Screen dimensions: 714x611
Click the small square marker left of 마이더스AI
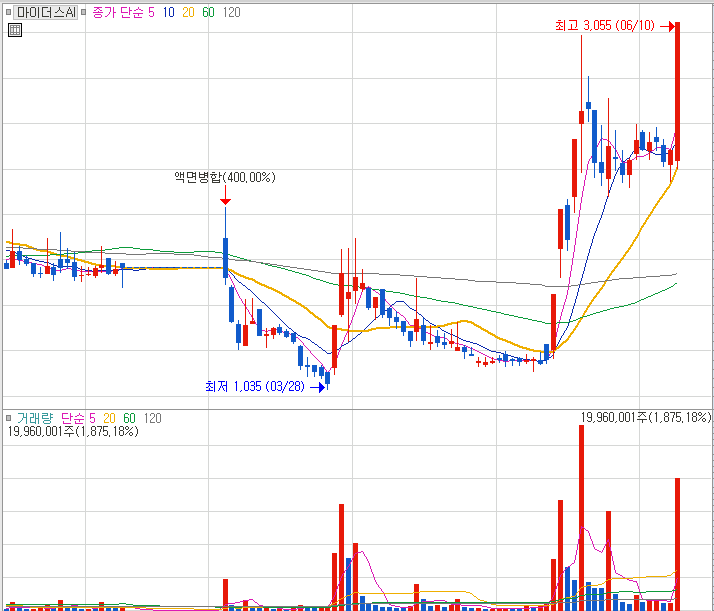(8, 12)
